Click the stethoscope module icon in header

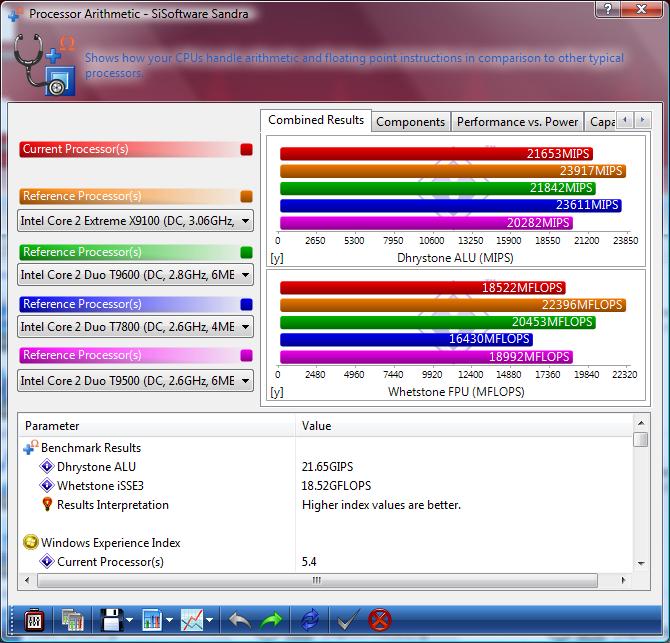(x=45, y=65)
